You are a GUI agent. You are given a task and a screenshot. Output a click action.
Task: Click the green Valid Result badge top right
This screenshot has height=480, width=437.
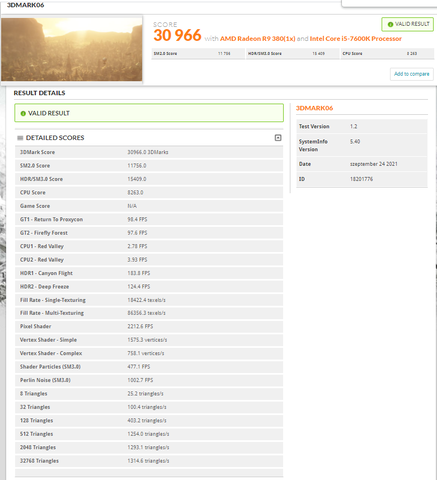tap(408, 24)
